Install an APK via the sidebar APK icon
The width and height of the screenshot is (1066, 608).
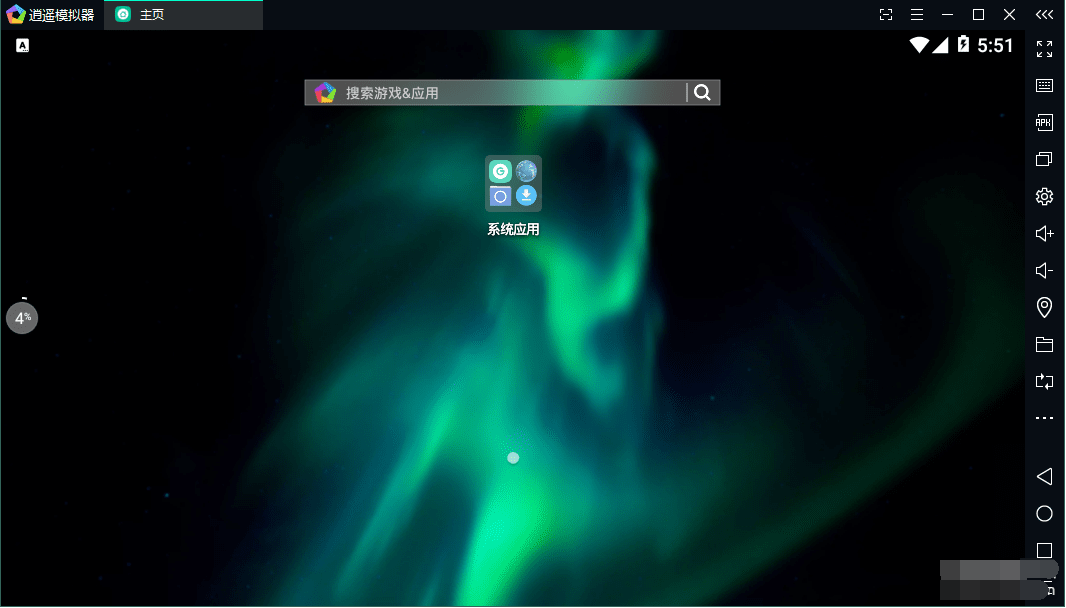[1044, 121]
